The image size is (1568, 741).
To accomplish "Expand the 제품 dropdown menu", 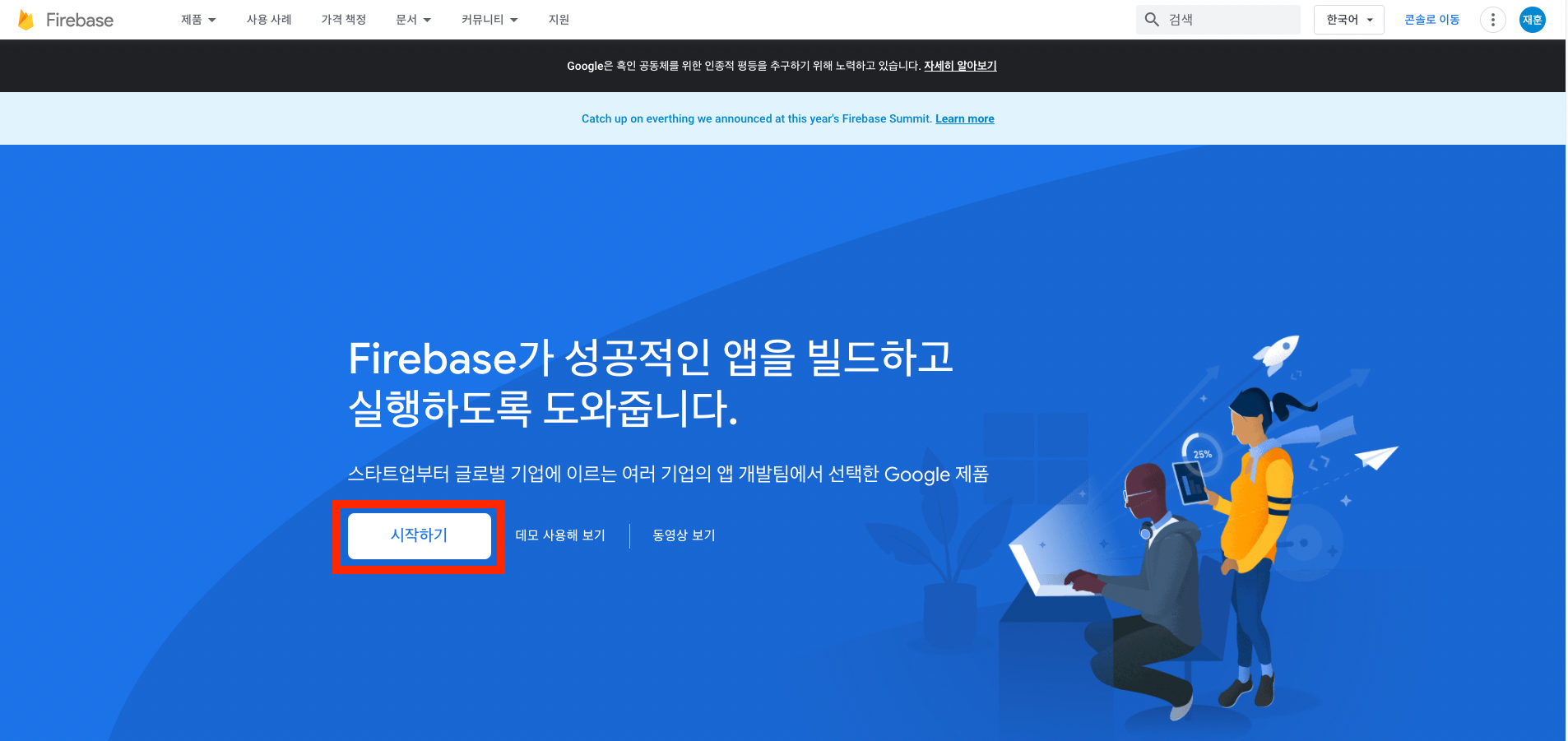I will [x=198, y=20].
